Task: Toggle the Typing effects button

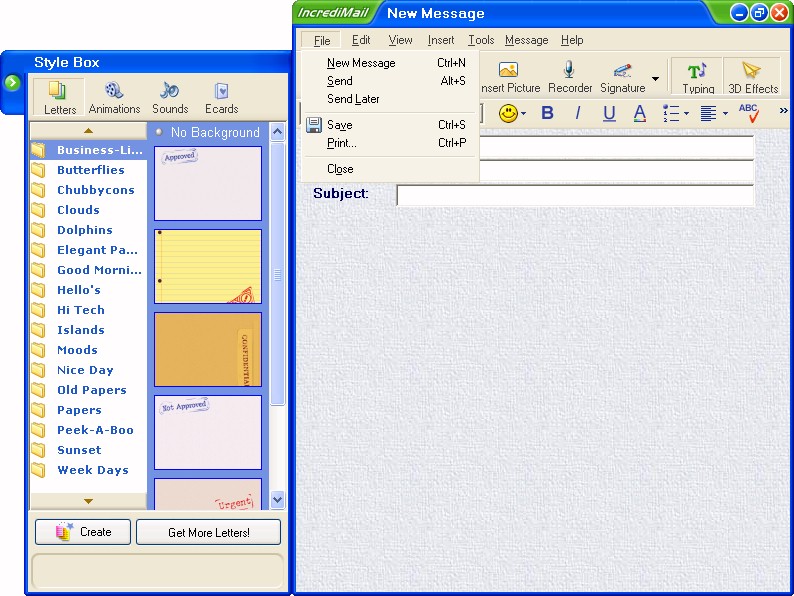Action: (x=698, y=76)
